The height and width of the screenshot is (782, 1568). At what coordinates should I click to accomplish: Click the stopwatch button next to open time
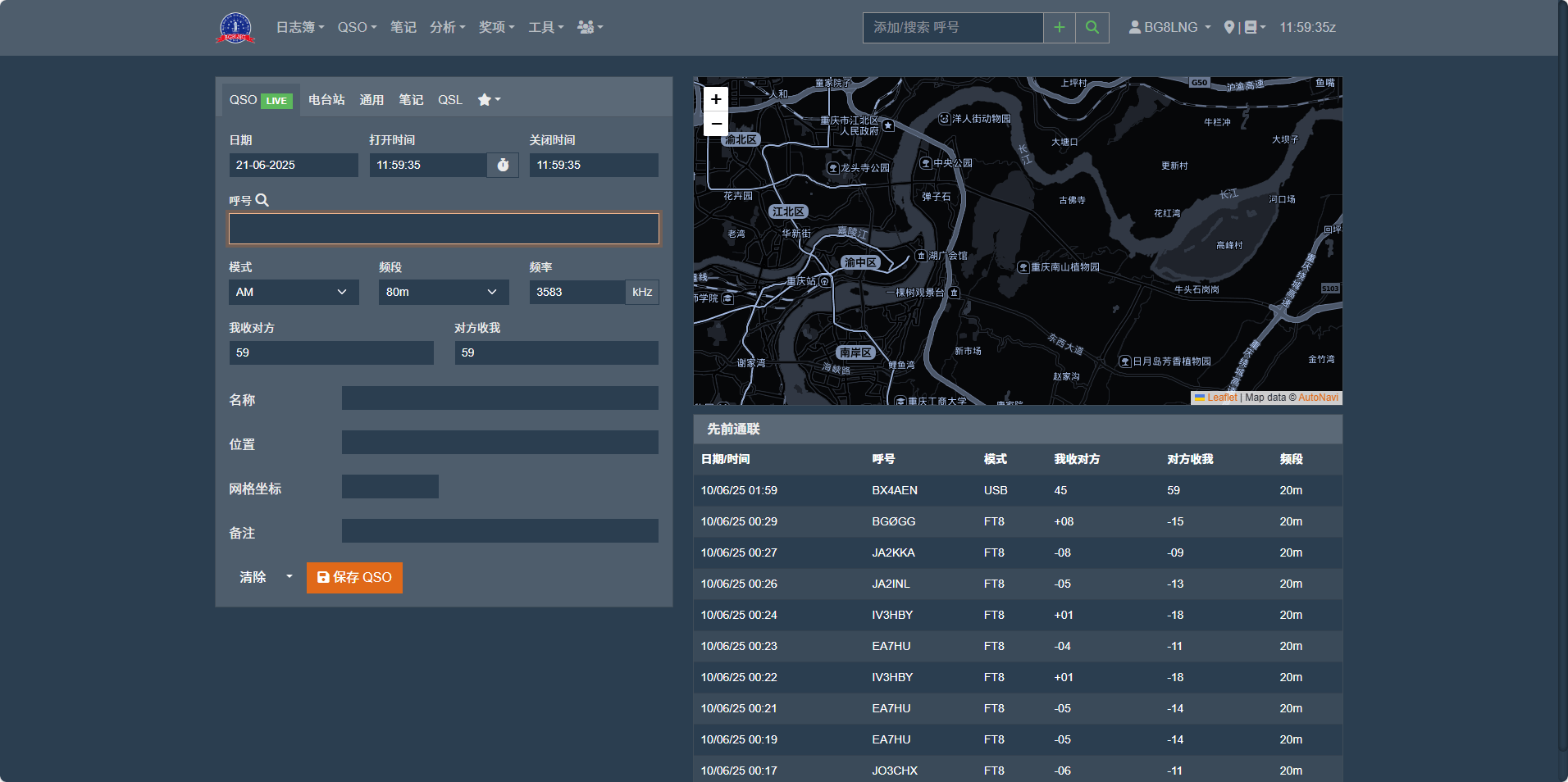503,165
